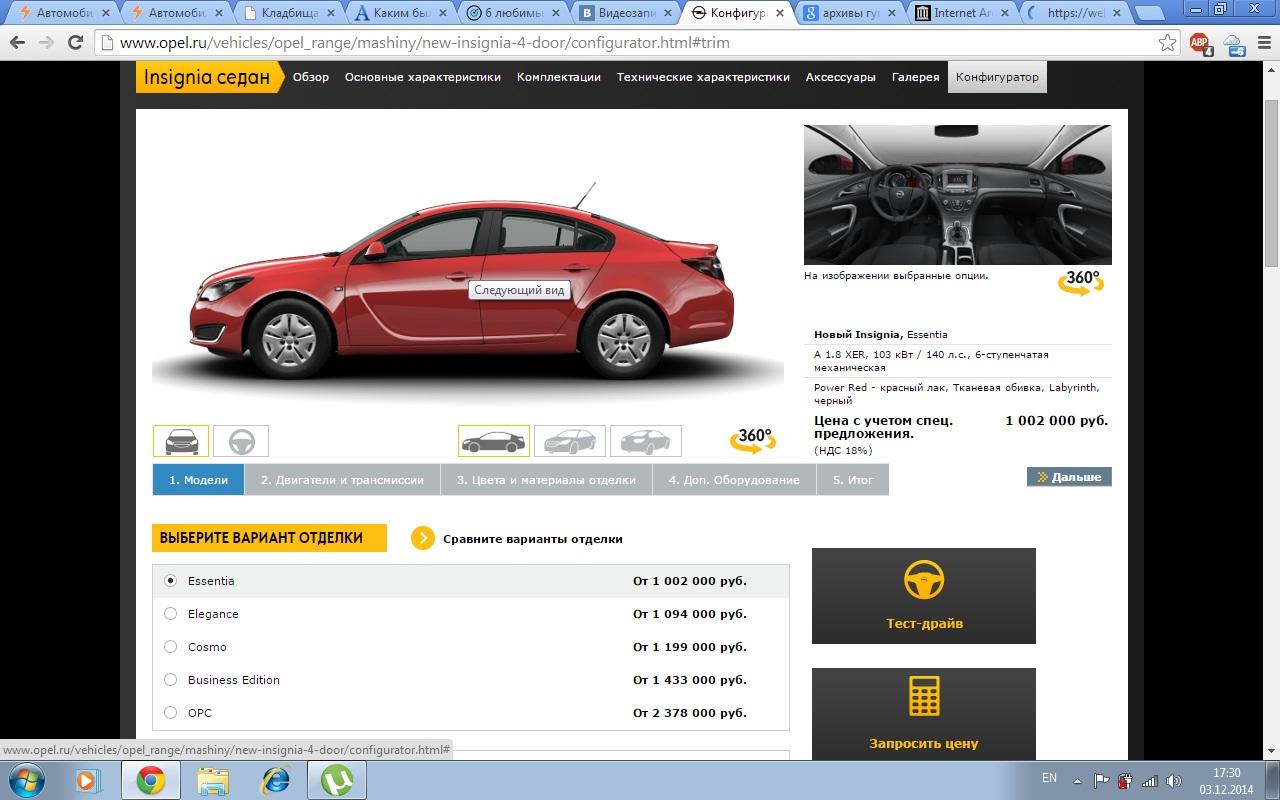Switch to step 1. Модели tab
This screenshot has height=800, width=1280.
point(198,480)
